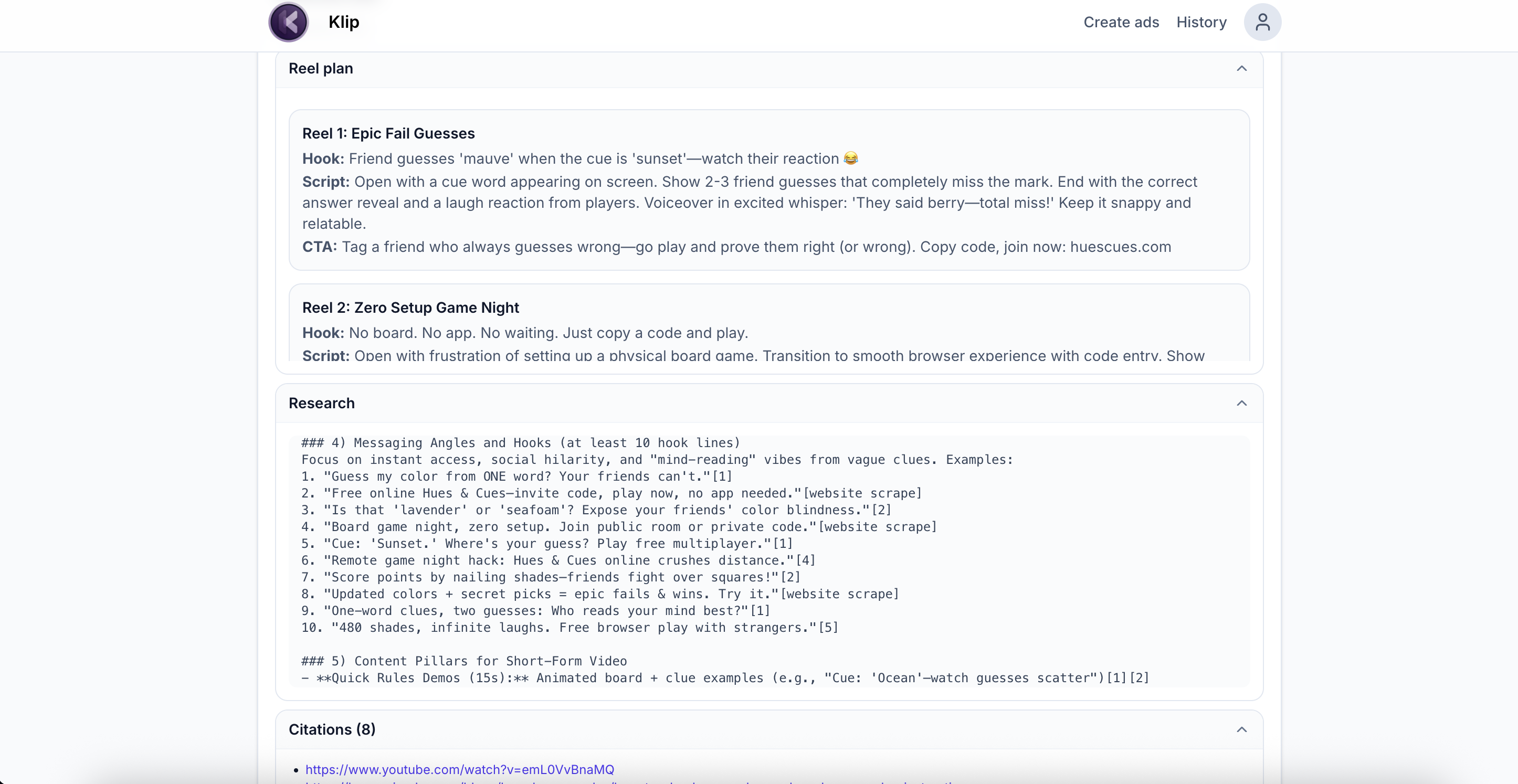1518x784 pixels.
Task: Collapse the Reel plan section chevron
Action: [1241, 69]
